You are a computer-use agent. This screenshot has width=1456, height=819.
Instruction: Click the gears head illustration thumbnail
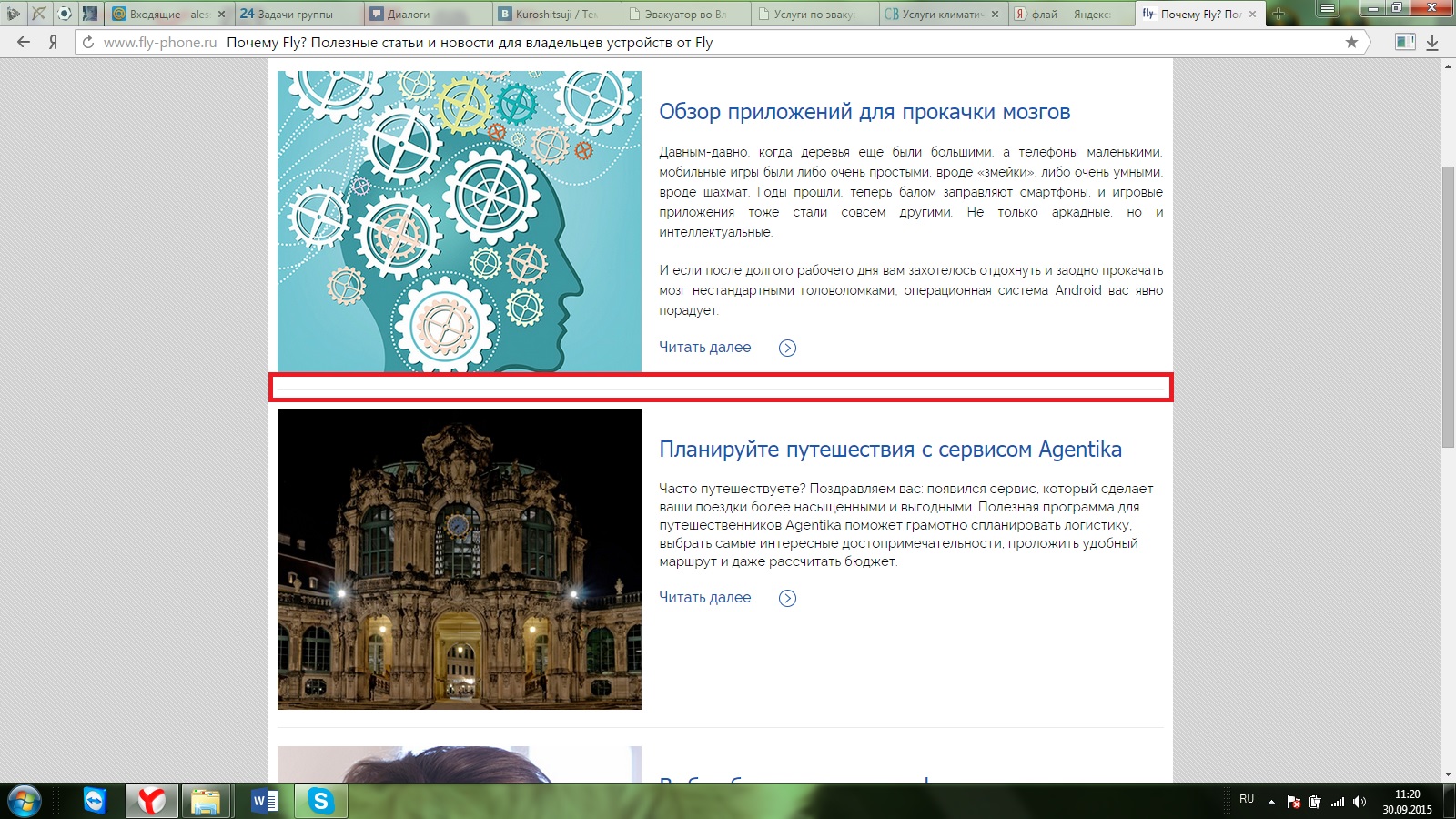click(460, 221)
